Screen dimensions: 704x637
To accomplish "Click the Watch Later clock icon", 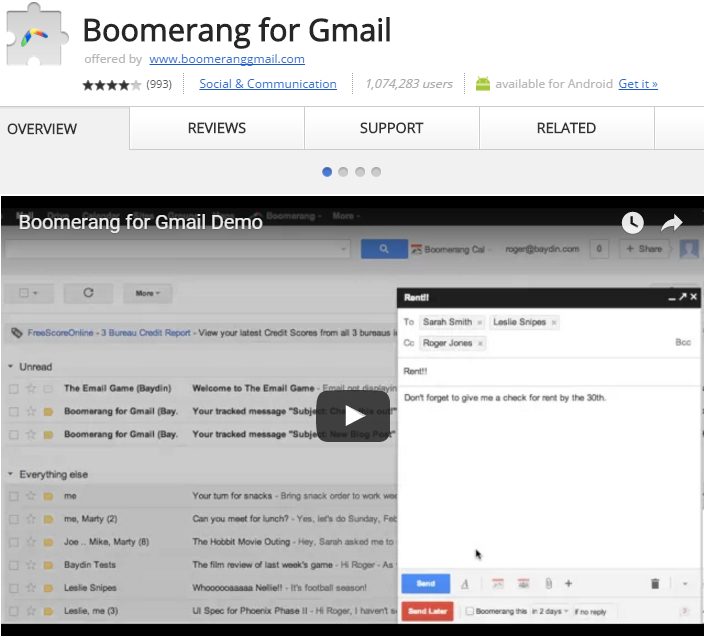I will (x=632, y=222).
